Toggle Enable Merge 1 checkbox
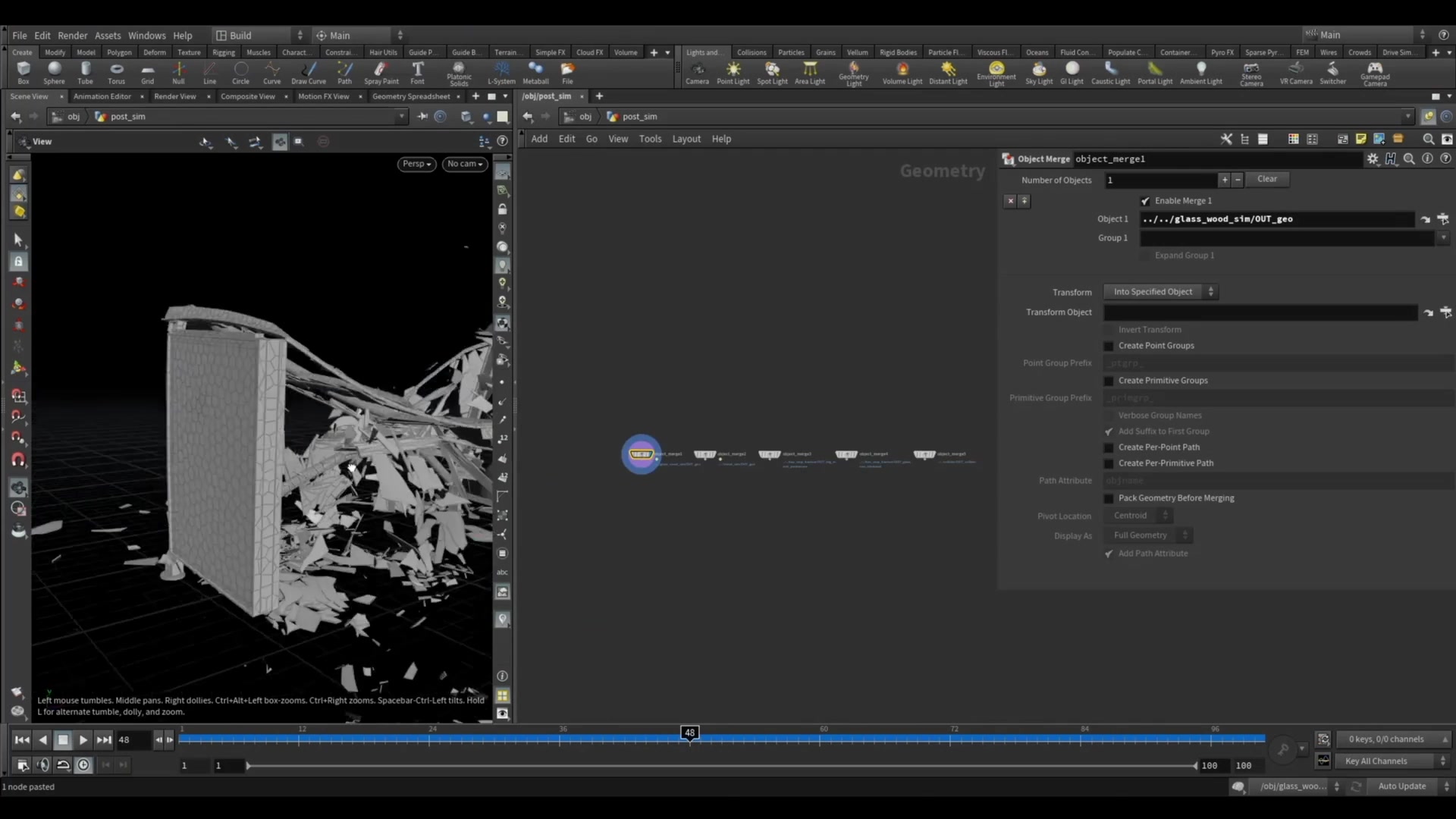Image resolution: width=1456 pixels, height=819 pixels. 1145,201
